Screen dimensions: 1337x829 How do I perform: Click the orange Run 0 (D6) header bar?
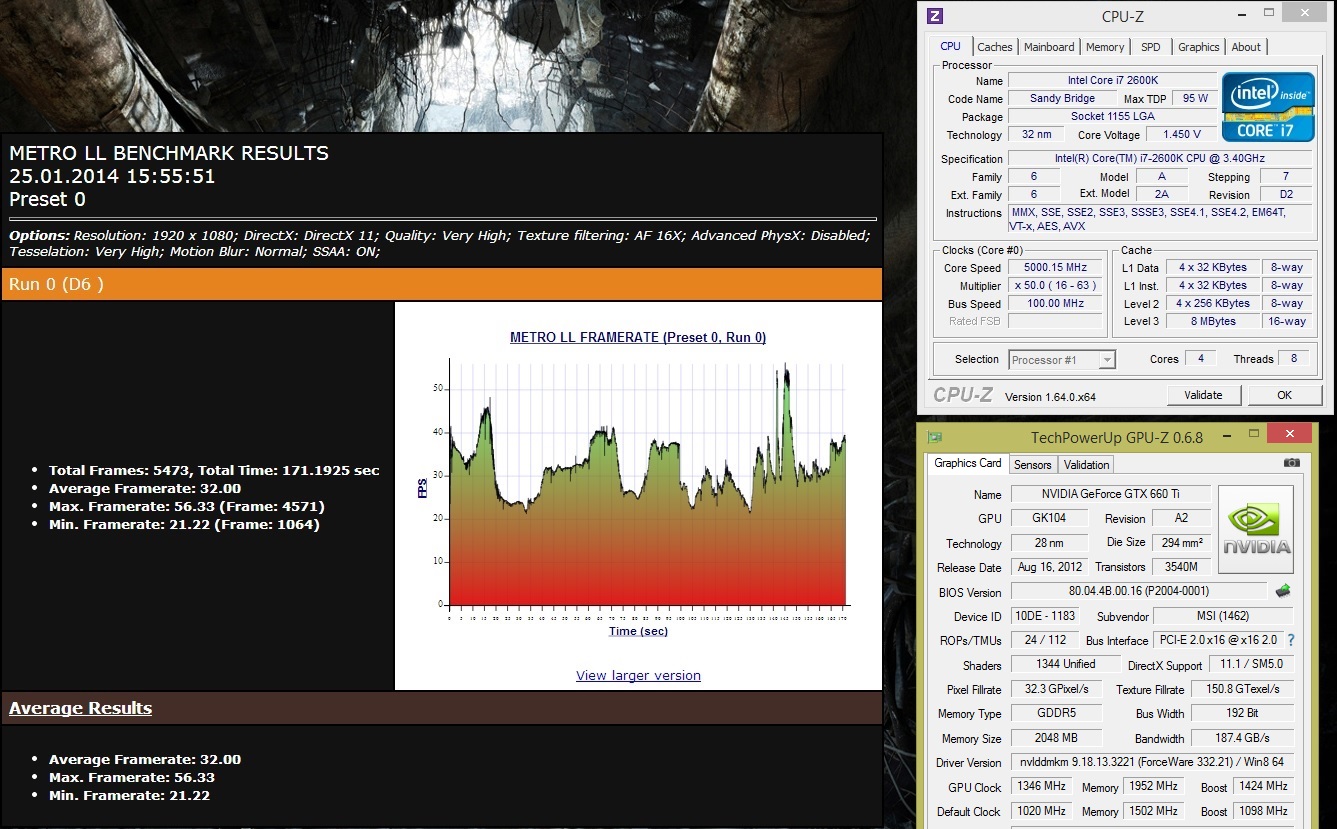point(441,284)
